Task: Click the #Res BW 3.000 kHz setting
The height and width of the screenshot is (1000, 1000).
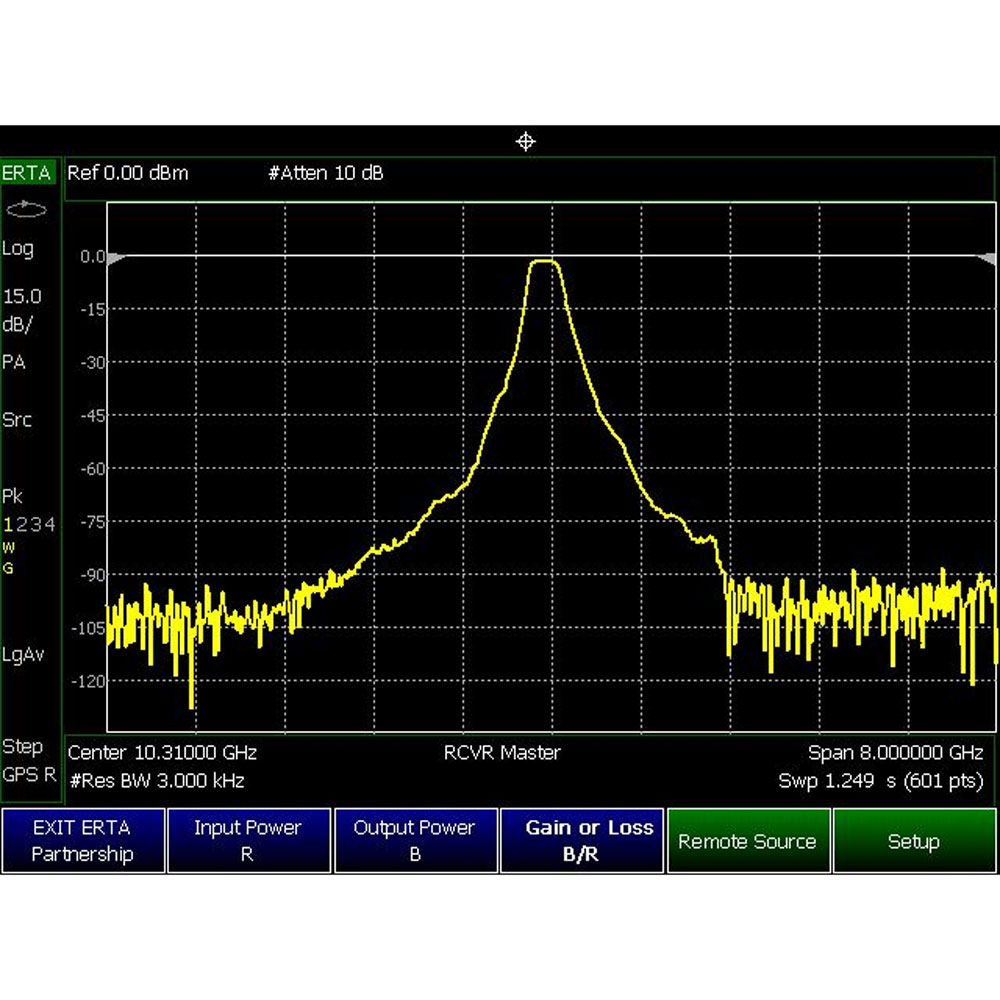Action: (156, 780)
